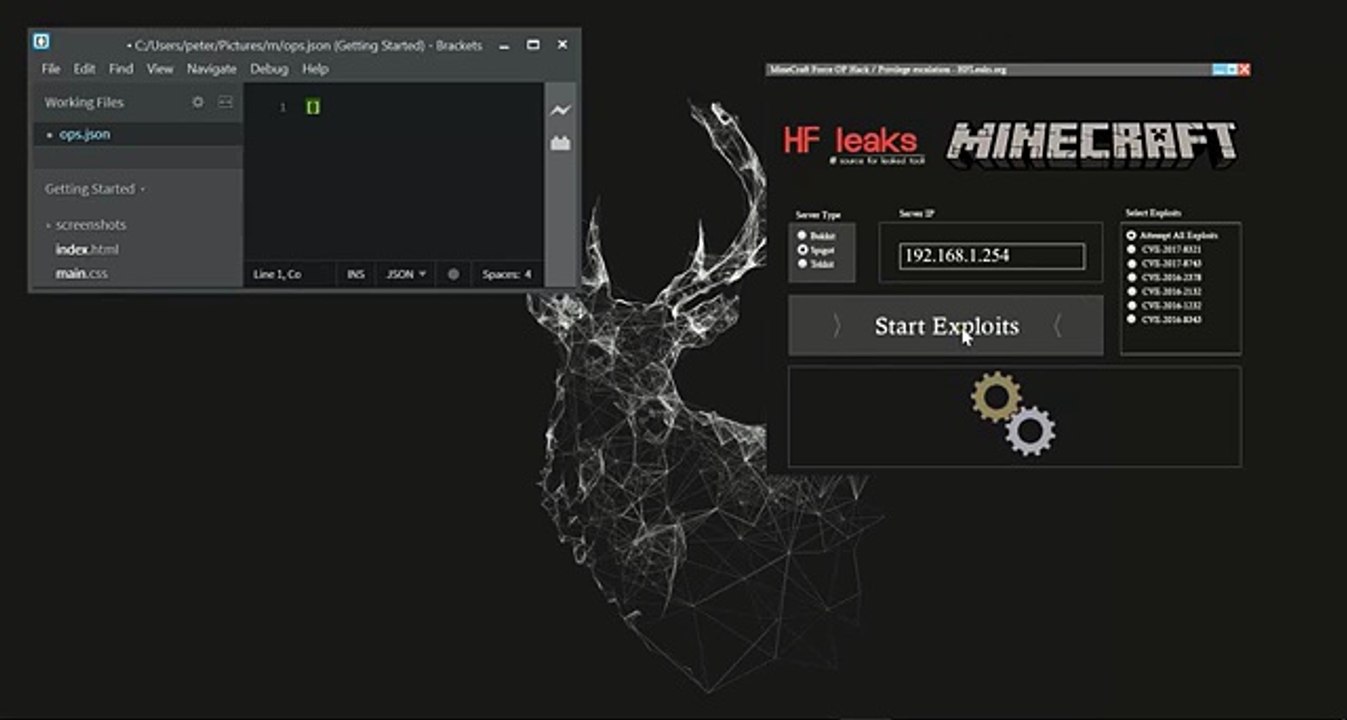
Task: Click the linting status circle in status bar
Action: pos(453,273)
